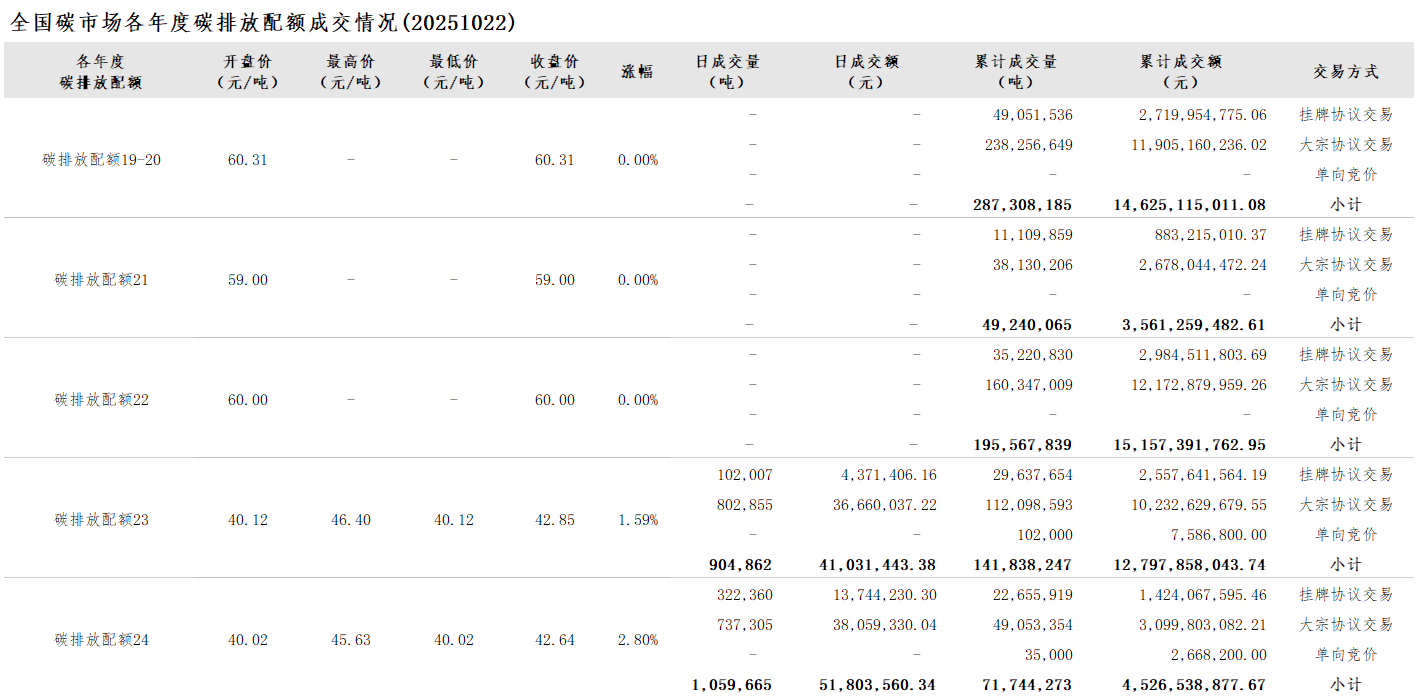The image size is (1416, 699).
Task: Click the 收盘价 column header
Action: click(555, 72)
